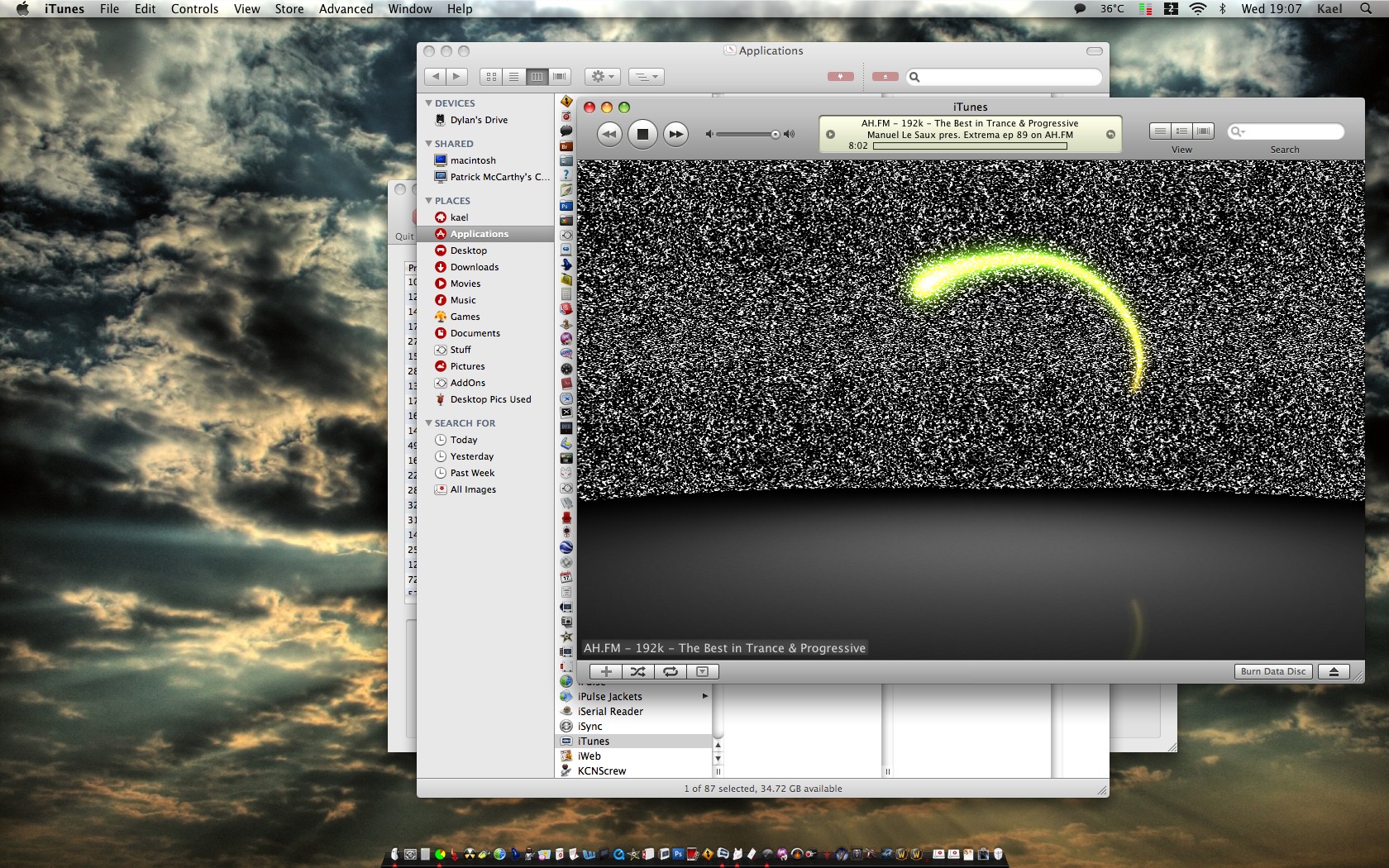Image resolution: width=1389 pixels, height=868 pixels.
Task: Open Dylan's Drive in the sidebar
Action: point(485,120)
